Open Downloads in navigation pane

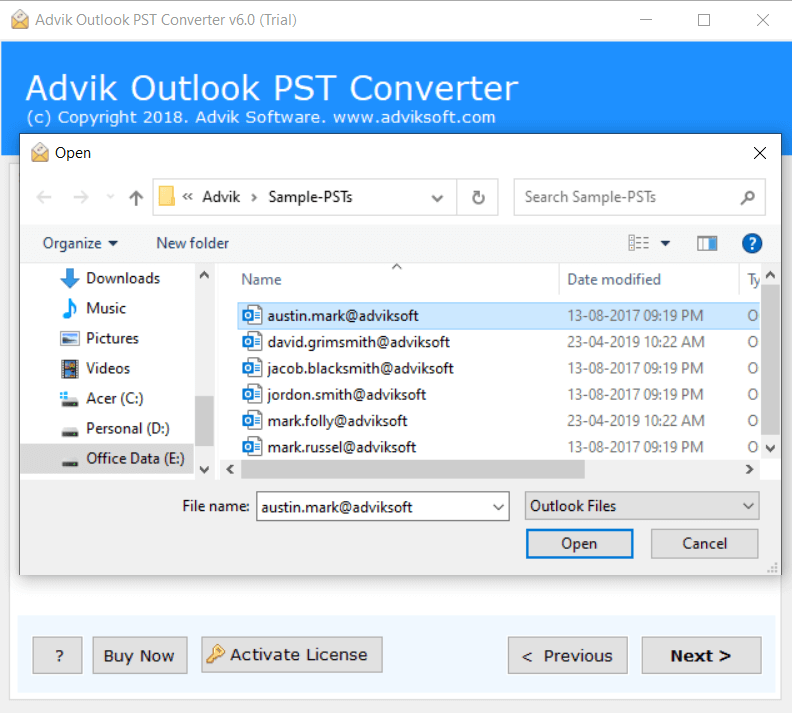110,278
